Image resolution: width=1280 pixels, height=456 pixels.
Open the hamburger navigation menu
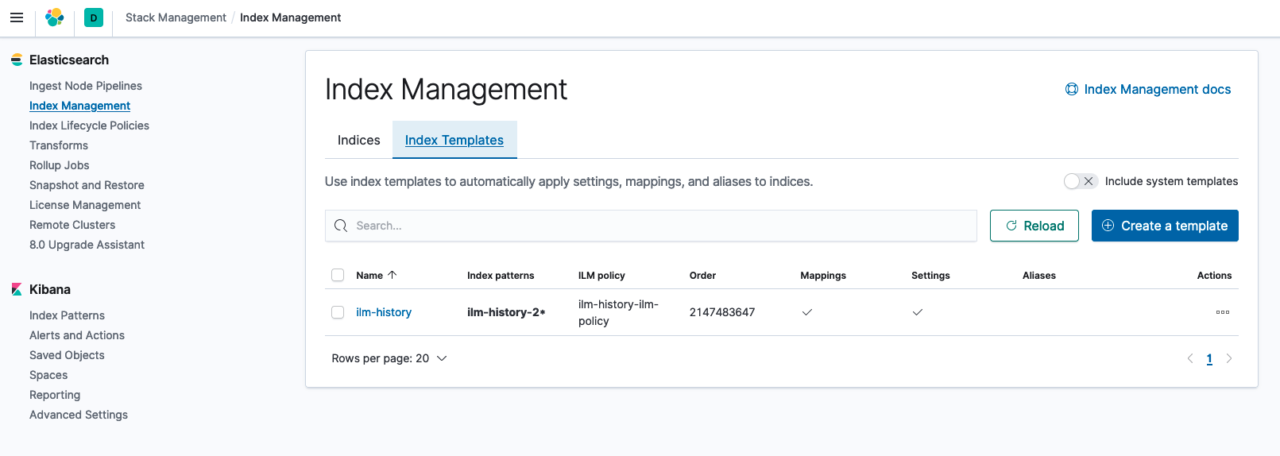coord(16,17)
